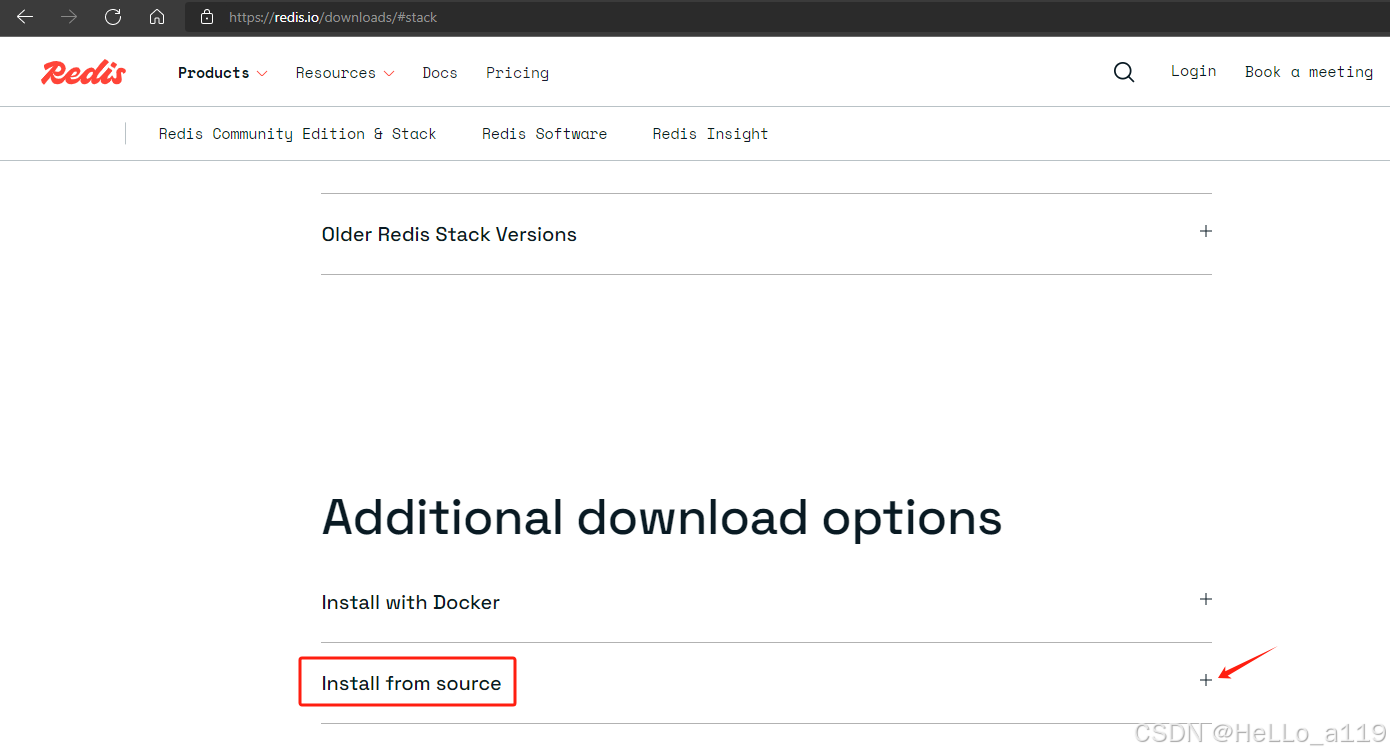Image resolution: width=1390 pixels, height=756 pixels.
Task: Click Older Redis Stack Versions heading
Action: 449,234
